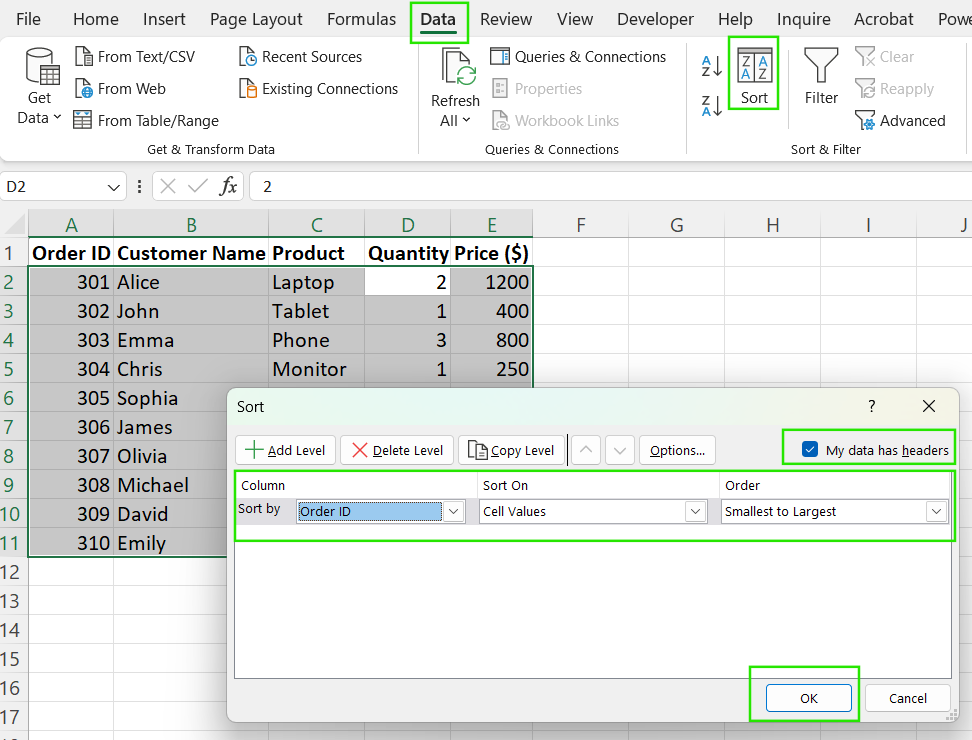Reapply the filter
The width and height of the screenshot is (972, 740).
tap(894, 89)
